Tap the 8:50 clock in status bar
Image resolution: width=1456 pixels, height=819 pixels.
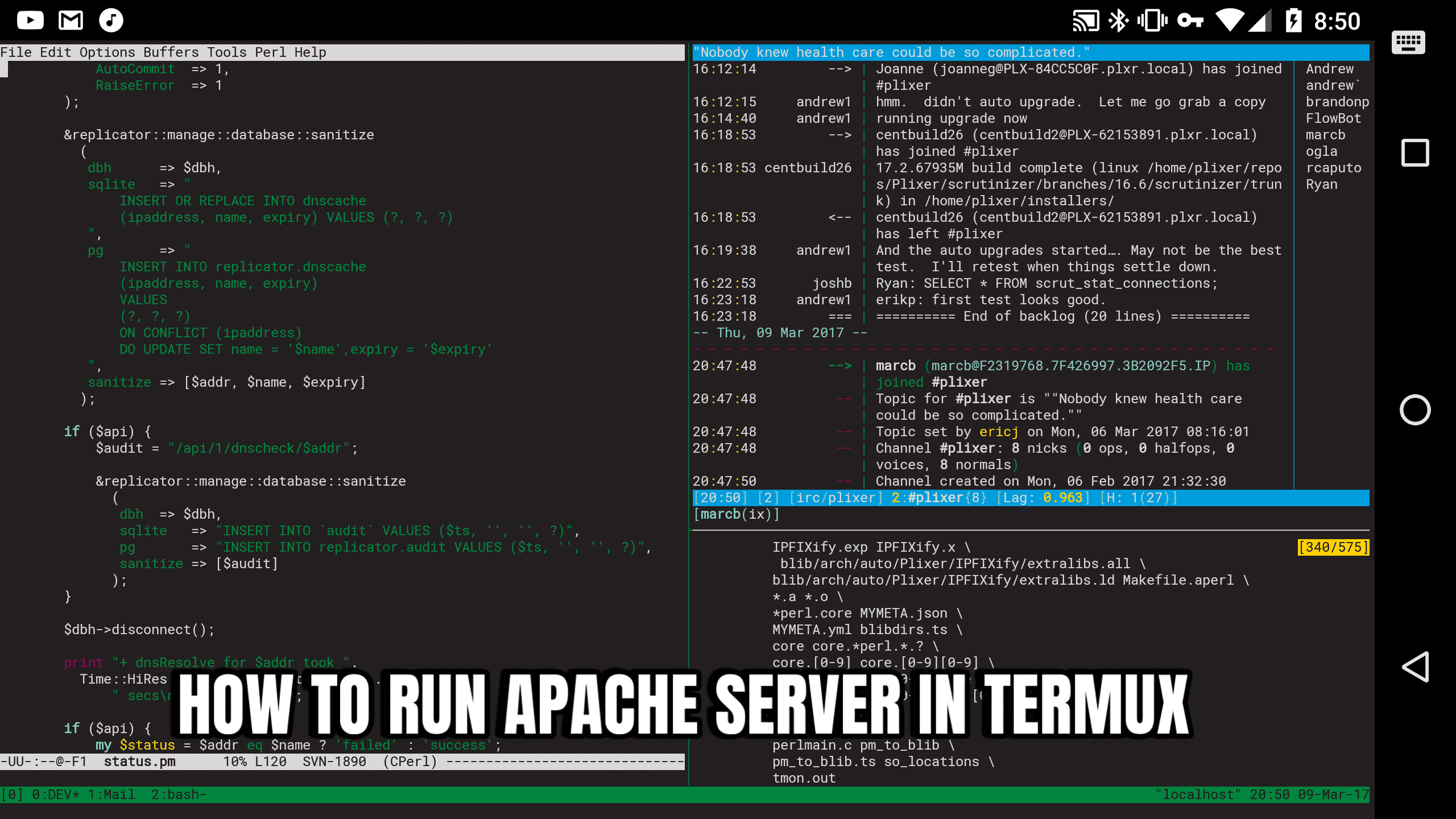1337,22
